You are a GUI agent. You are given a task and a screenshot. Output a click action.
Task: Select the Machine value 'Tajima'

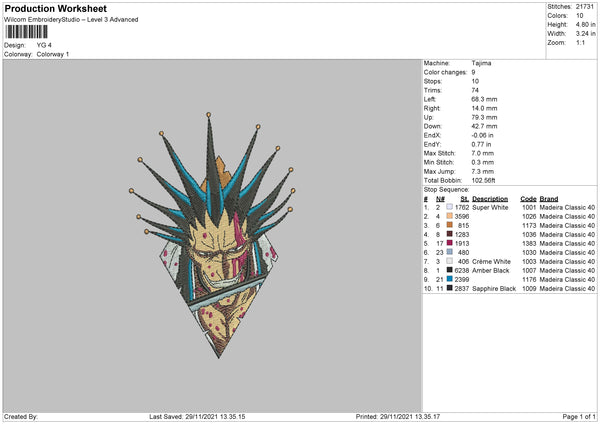pos(481,63)
